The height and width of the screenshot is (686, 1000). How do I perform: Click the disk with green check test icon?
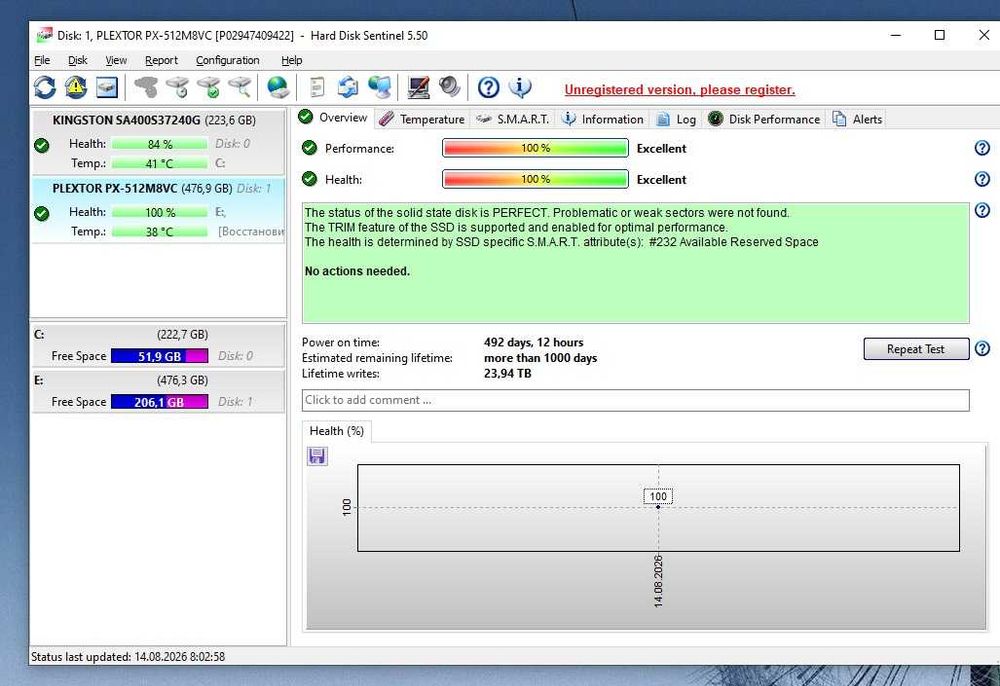(209, 87)
